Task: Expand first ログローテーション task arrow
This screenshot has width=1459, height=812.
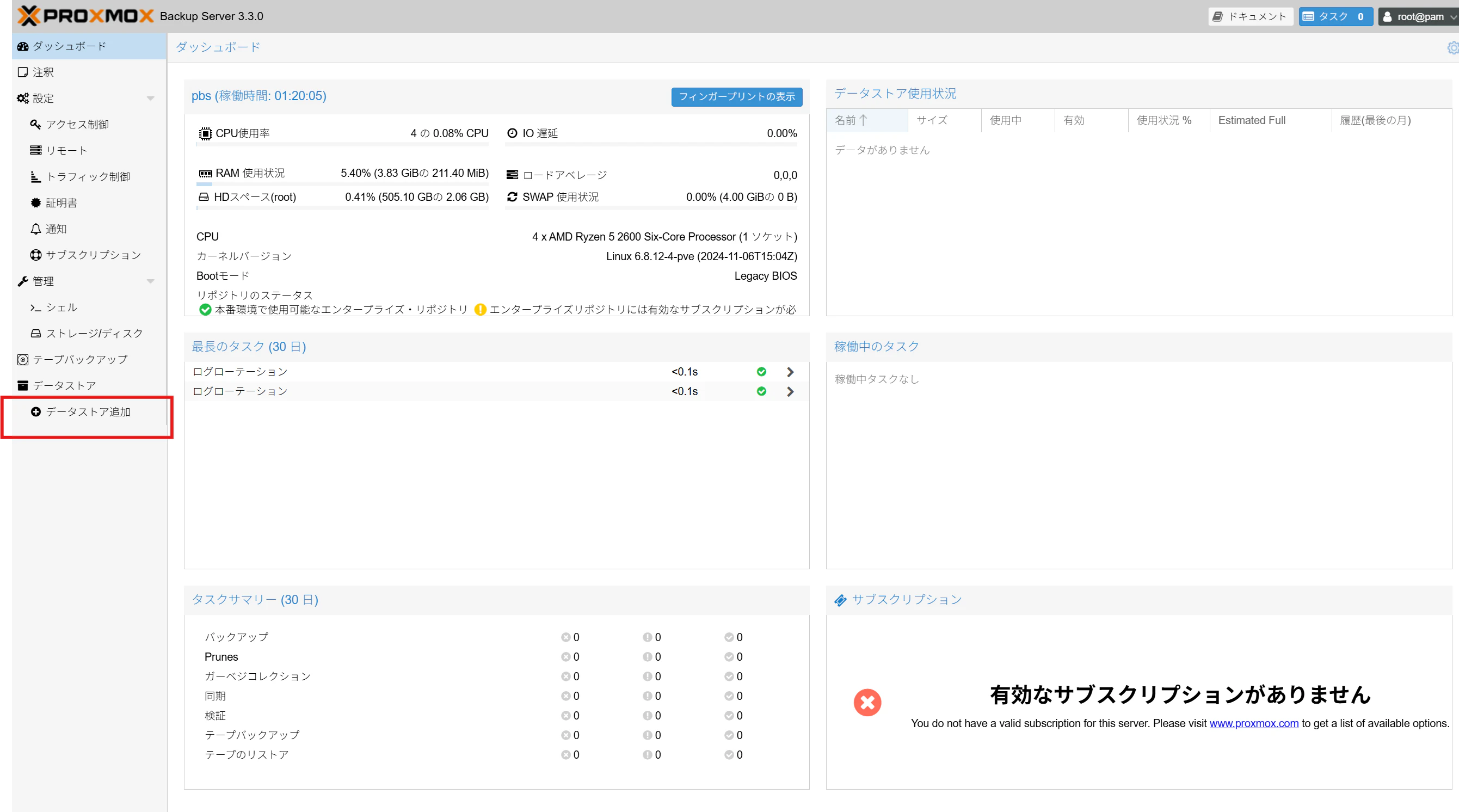Action: point(790,372)
